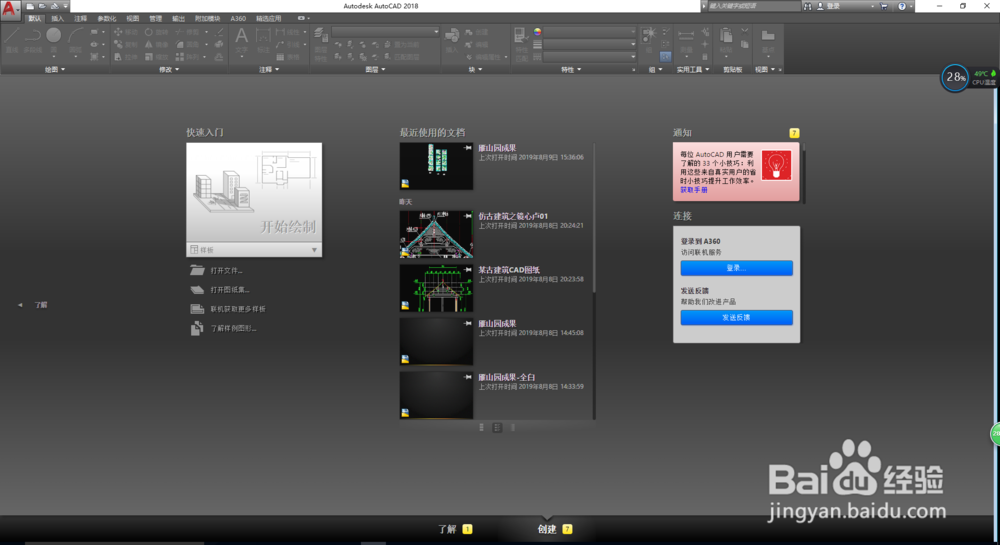Toggle pin on 雁山园成果 opened 14:45:08

467,324
